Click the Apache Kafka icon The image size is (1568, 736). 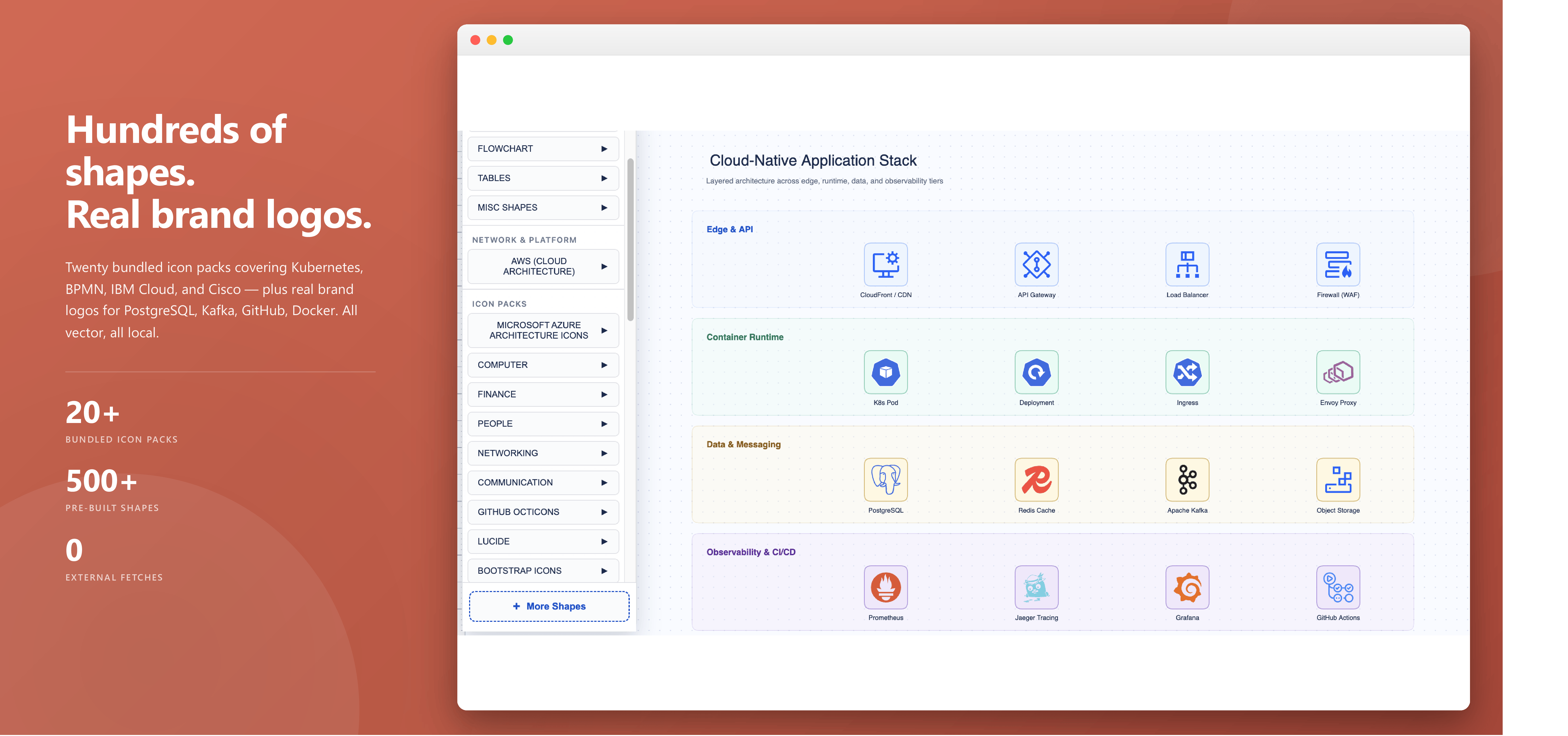coord(1187,480)
